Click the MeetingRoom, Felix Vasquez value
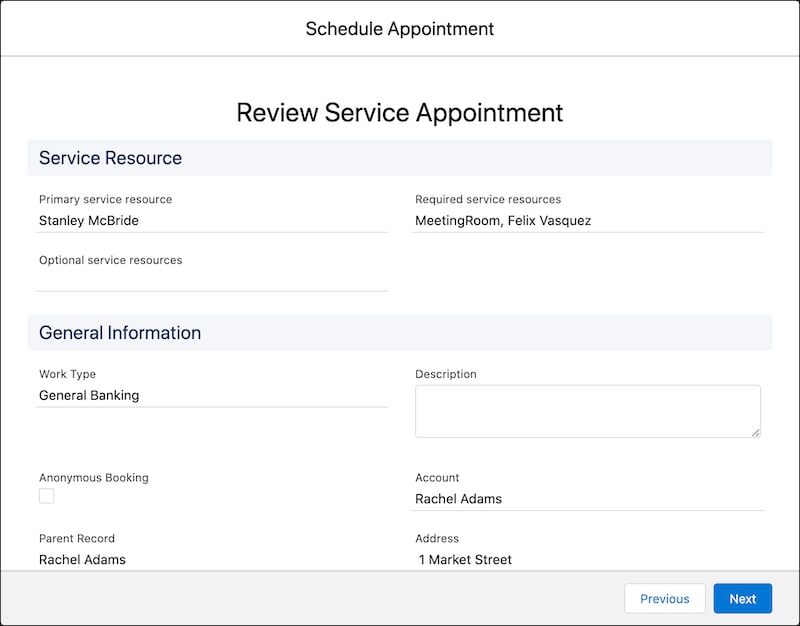 (x=503, y=220)
